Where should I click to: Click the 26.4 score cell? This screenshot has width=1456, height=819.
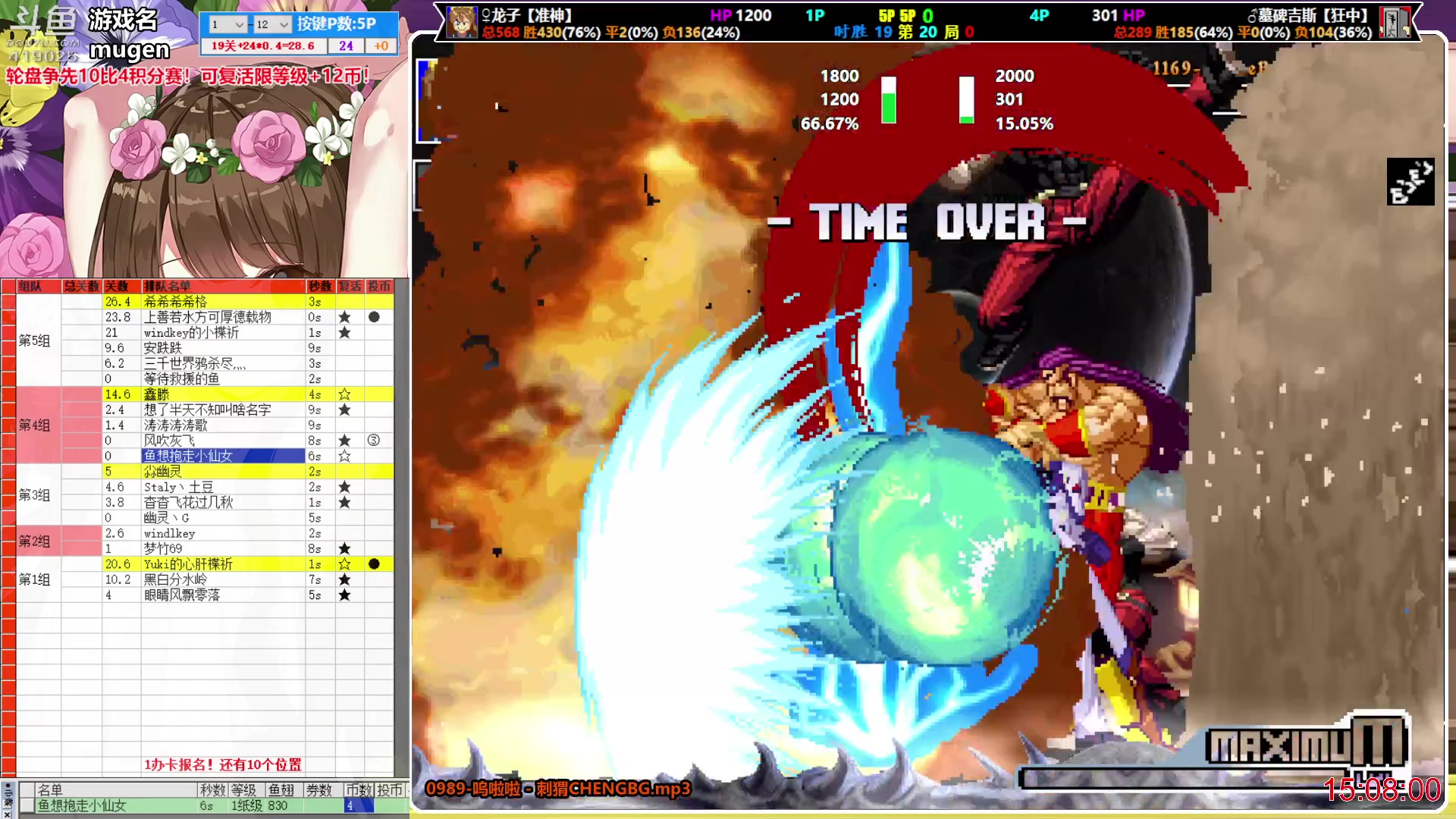pos(121,302)
